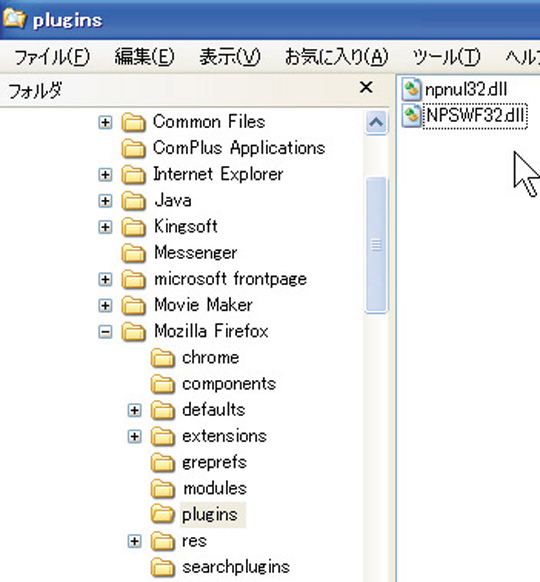Viewport: 540px width, 582px height.
Task: Expand the res folder node
Action: pos(134,541)
